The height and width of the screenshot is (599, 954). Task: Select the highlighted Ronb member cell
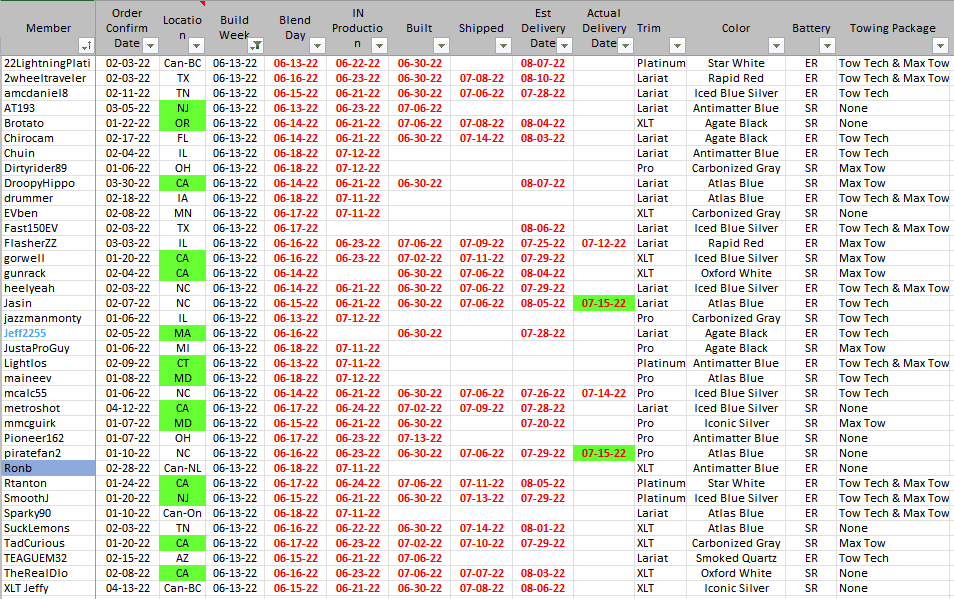point(48,468)
